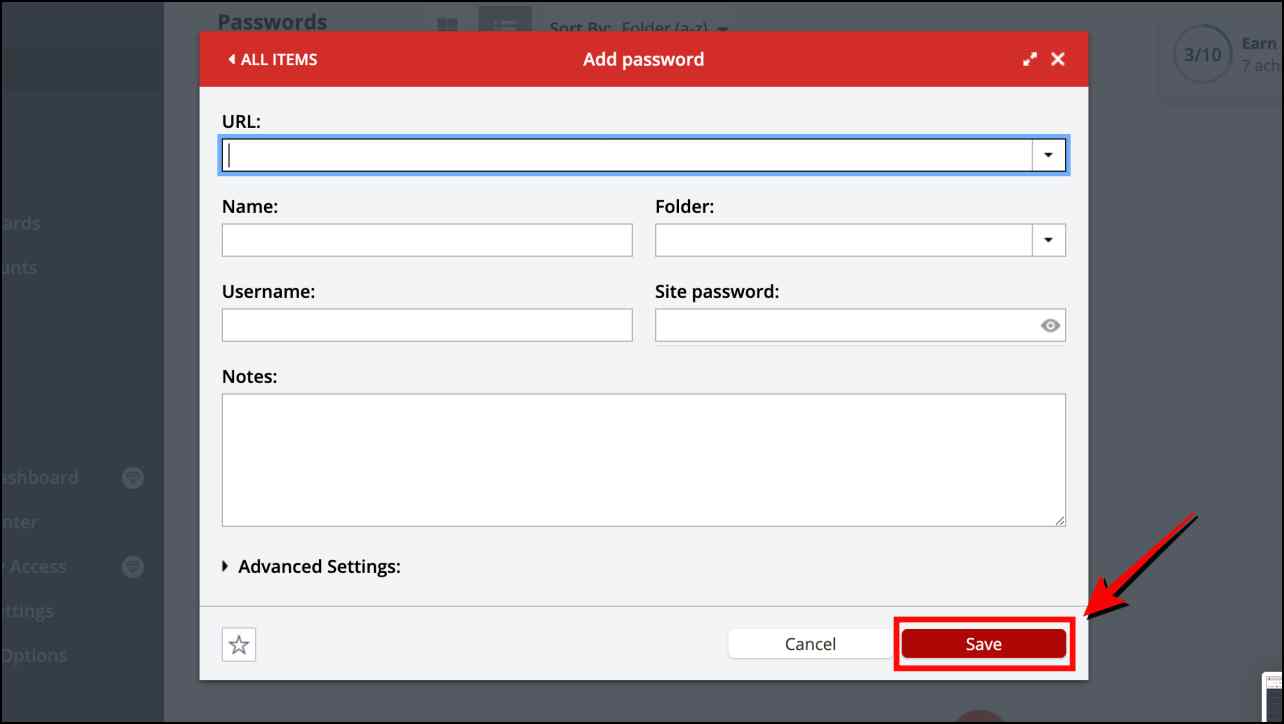Focus the Username input field
Screen dimensions: 1284x724
pyautogui.click(x=427, y=325)
